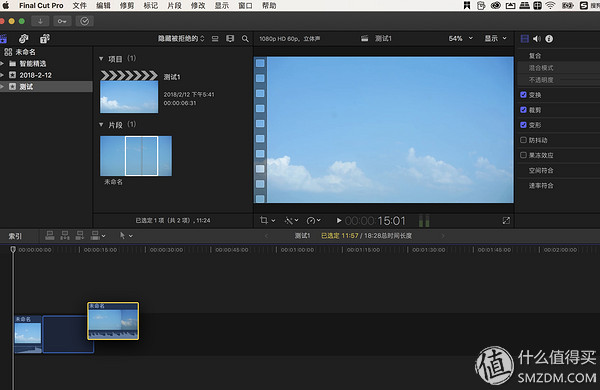Toggle browser clip appearance list icon

point(215,39)
